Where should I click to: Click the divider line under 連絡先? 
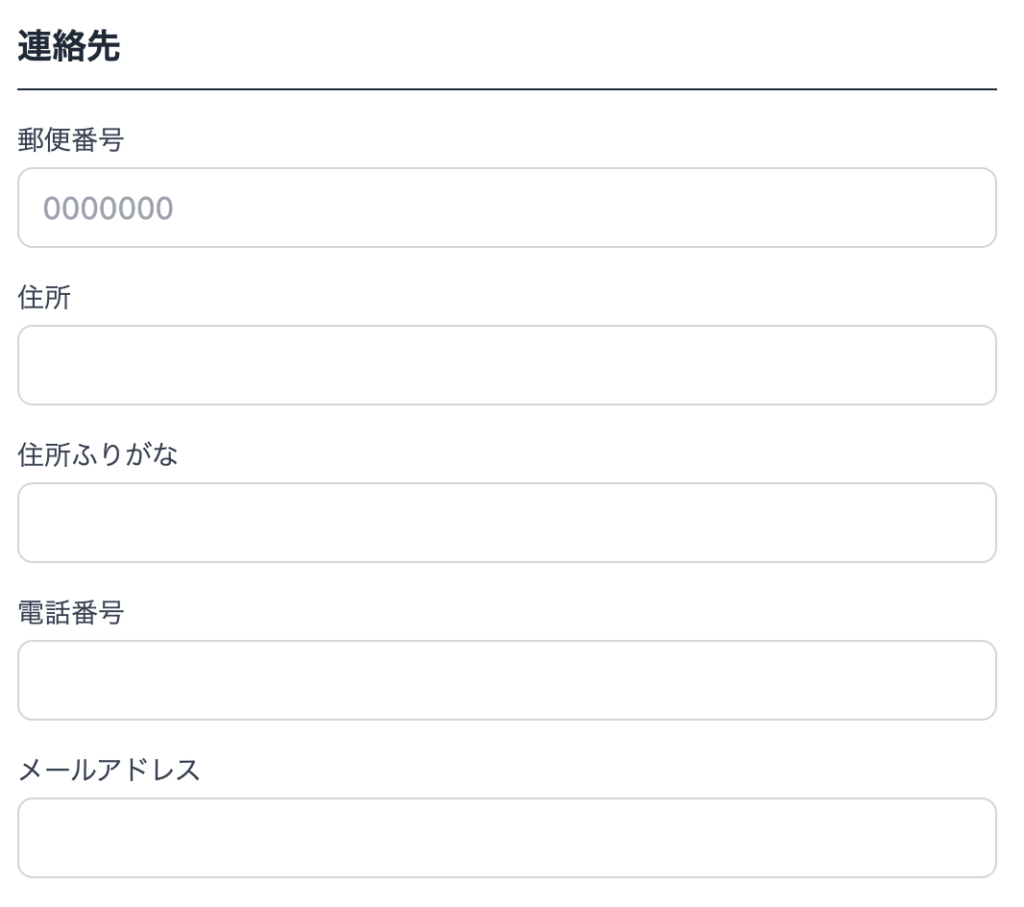pos(507,90)
